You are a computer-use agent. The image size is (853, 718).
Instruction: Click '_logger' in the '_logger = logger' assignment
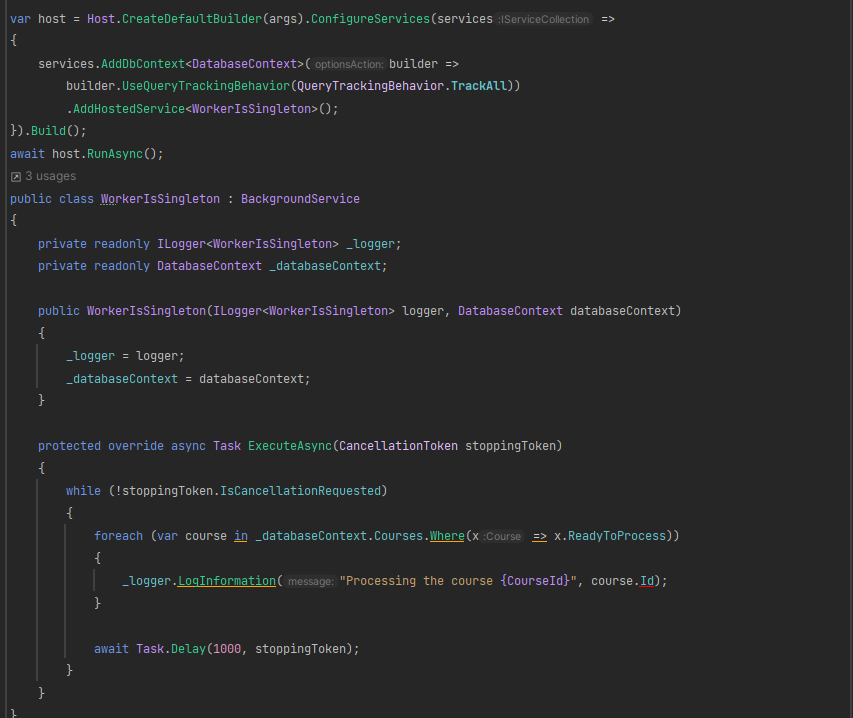pos(90,356)
